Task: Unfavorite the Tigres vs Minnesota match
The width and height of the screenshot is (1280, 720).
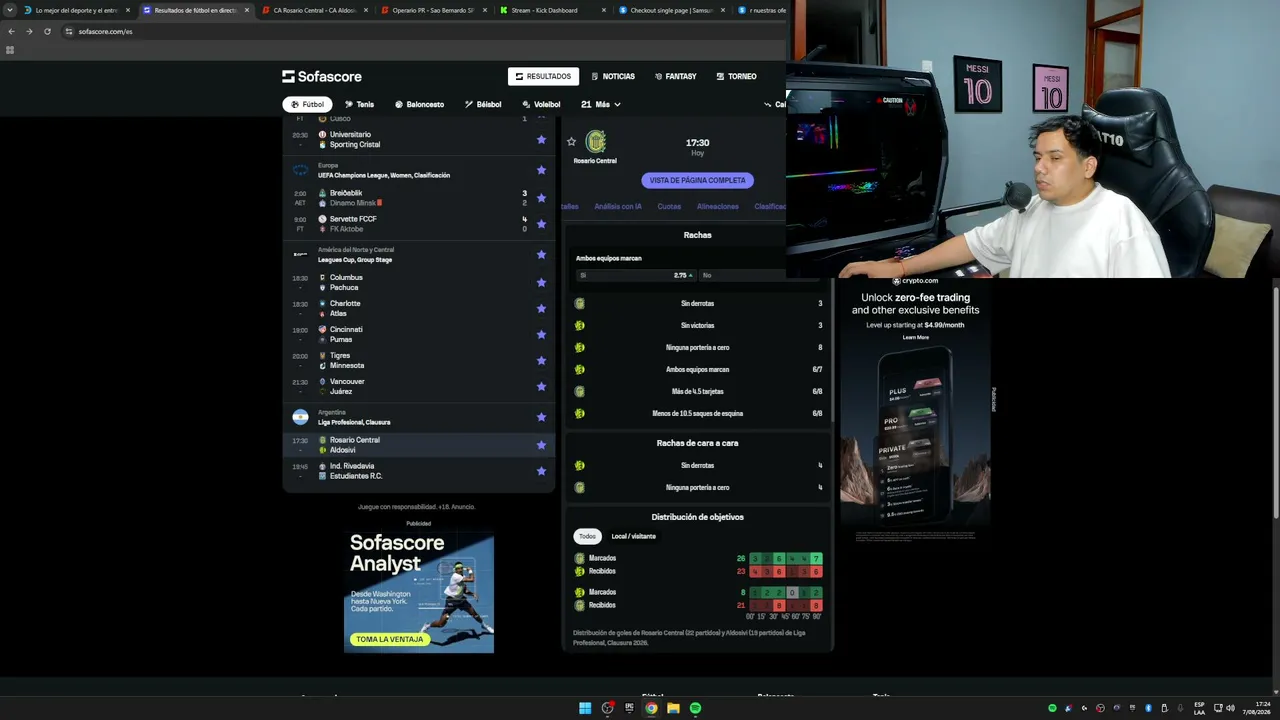Action: [541, 361]
